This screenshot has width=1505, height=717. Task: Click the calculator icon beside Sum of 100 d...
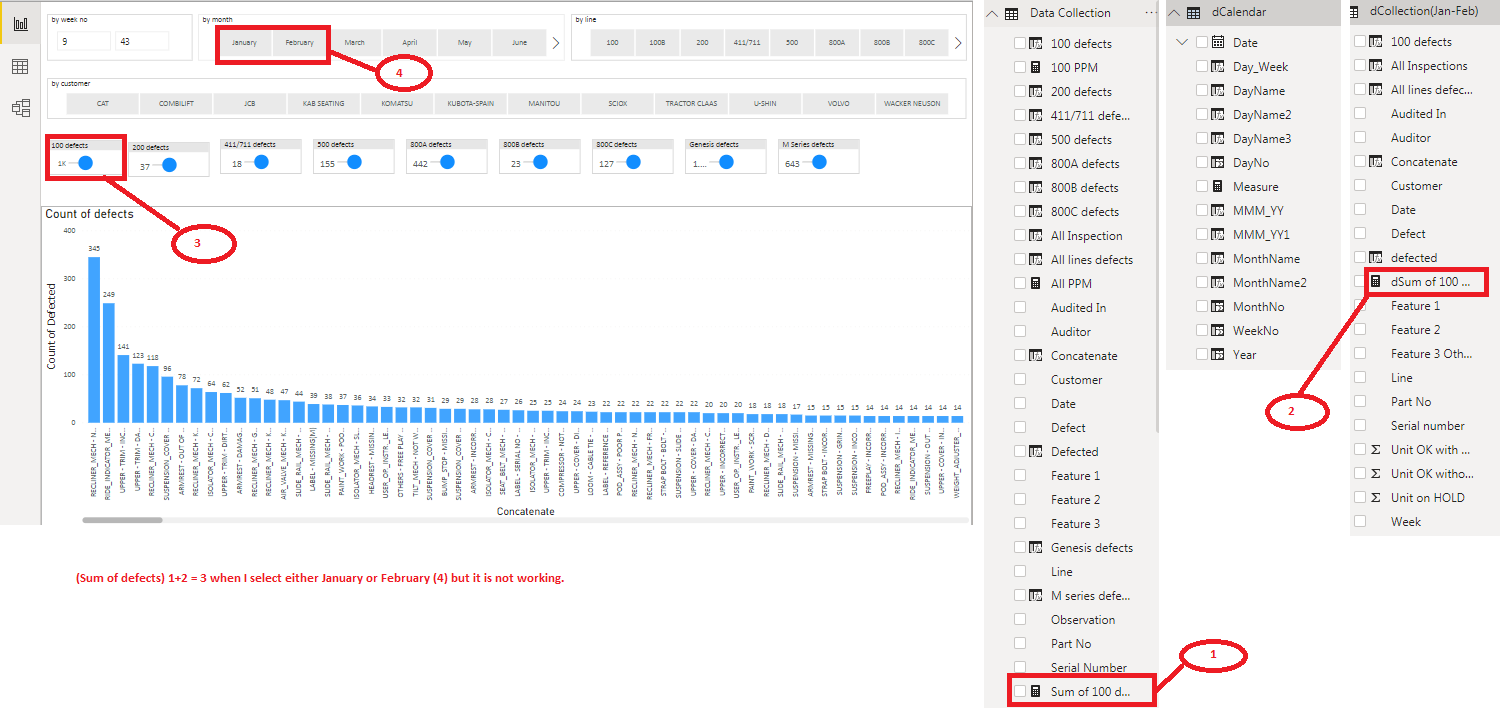[x=1035, y=691]
